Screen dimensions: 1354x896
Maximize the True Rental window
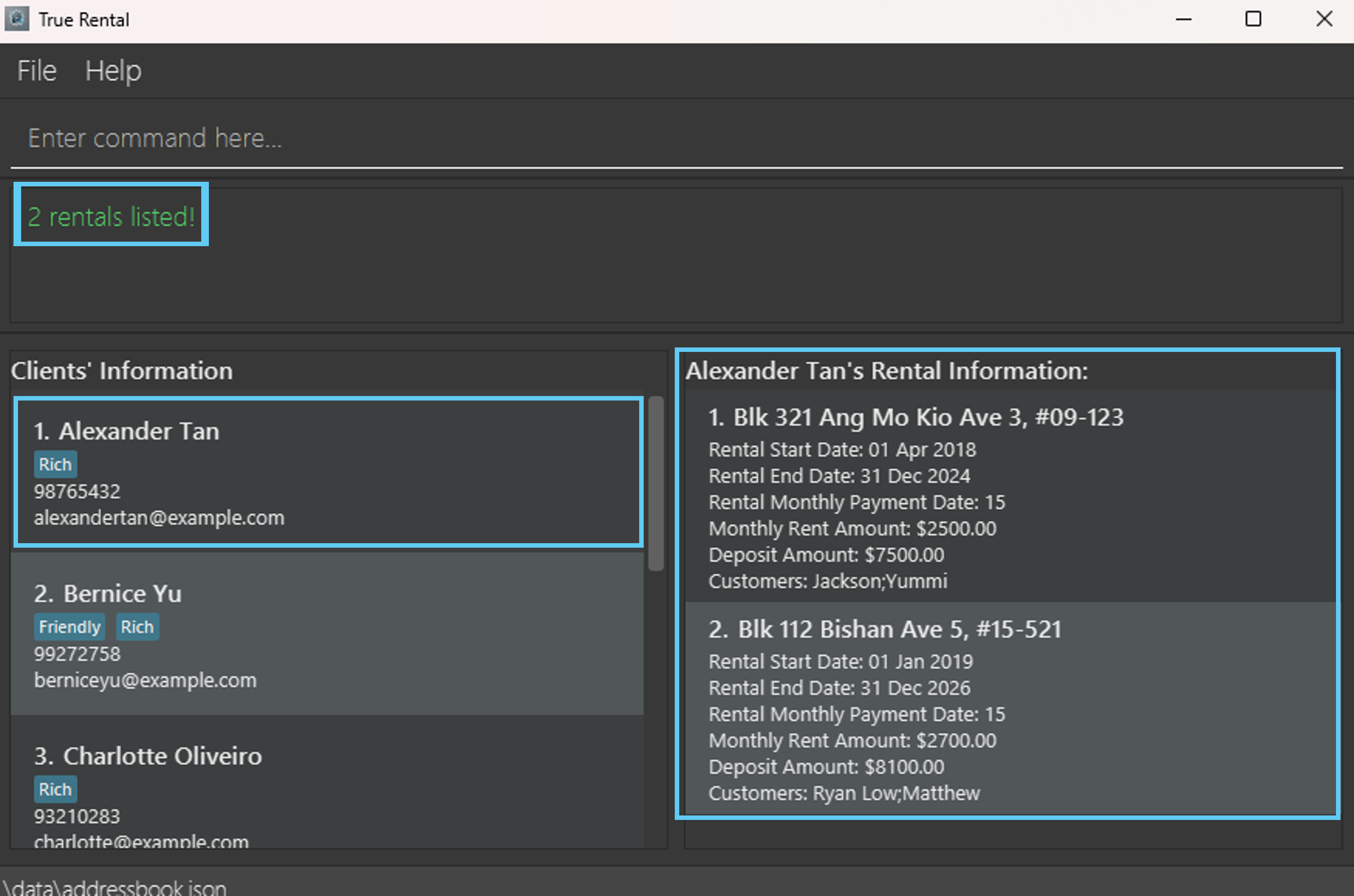pyautogui.click(x=1253, y=19)
